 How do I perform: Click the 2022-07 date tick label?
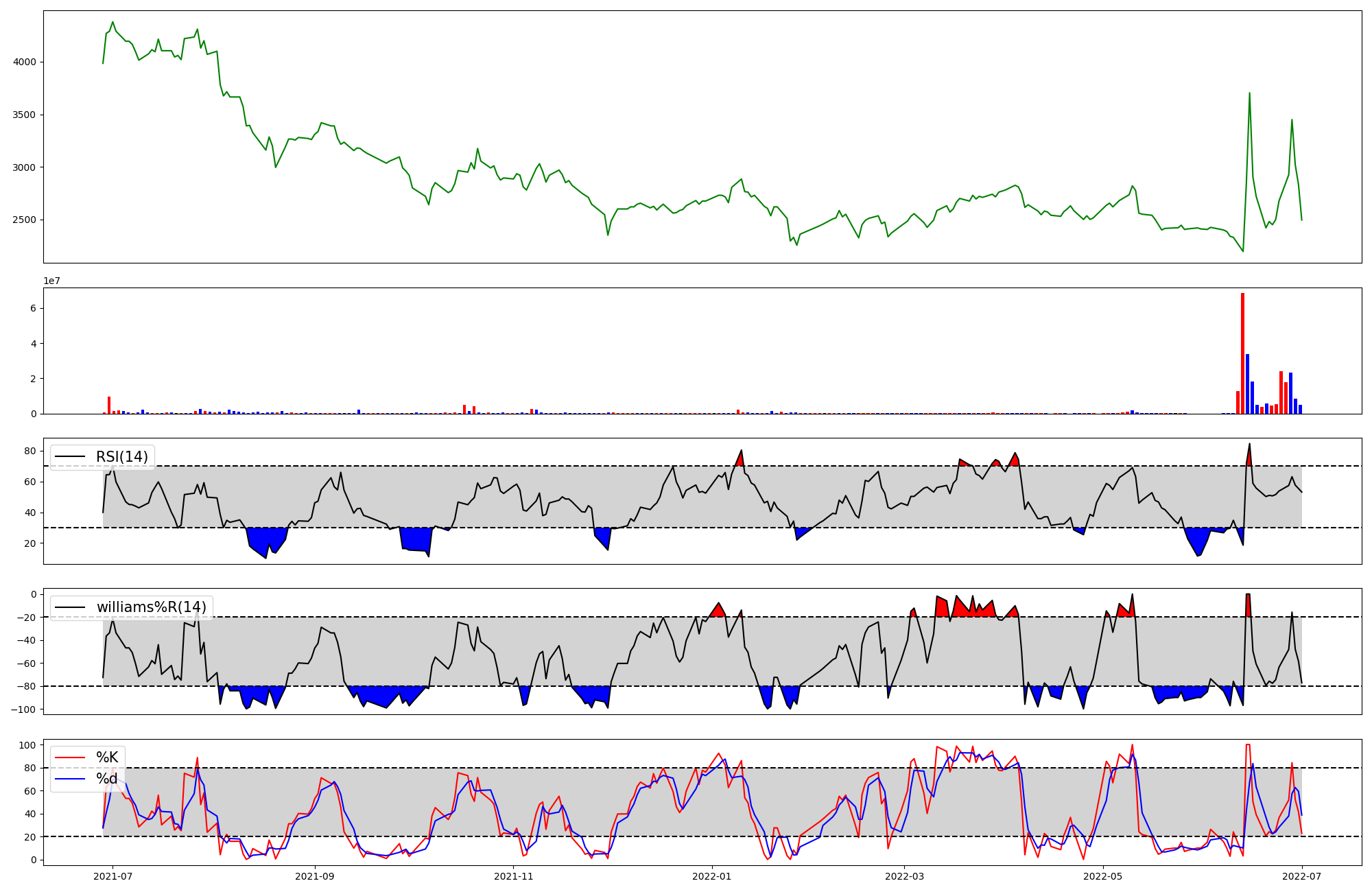1302,876
